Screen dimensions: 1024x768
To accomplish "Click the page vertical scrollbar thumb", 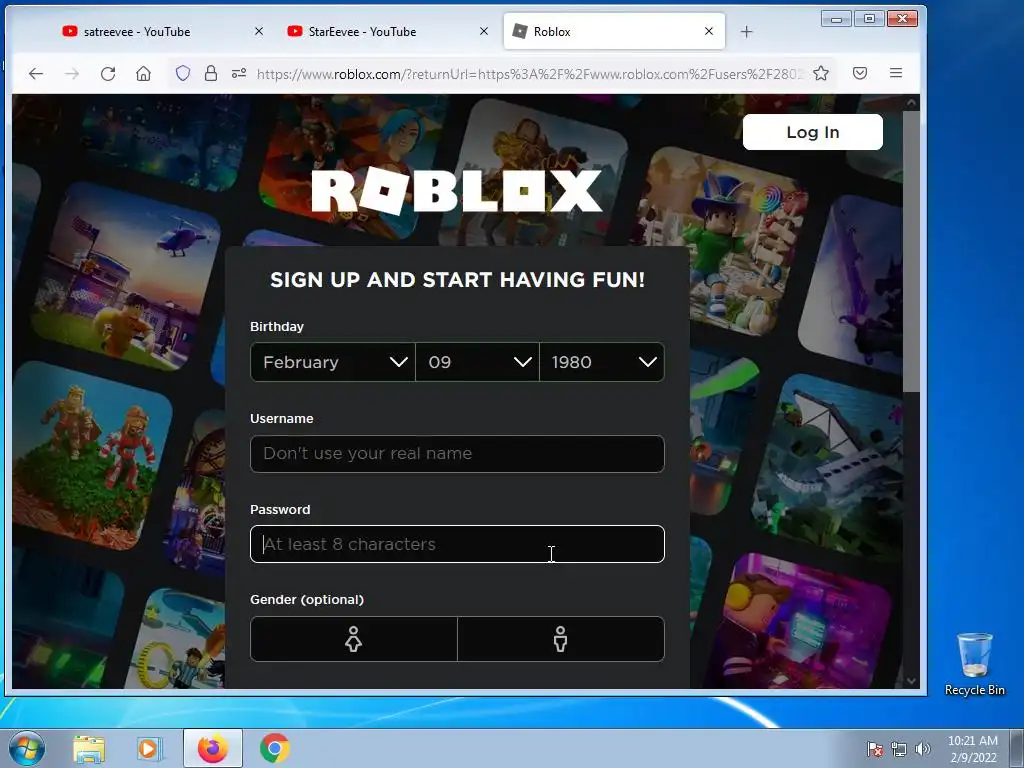I will 911,251.
